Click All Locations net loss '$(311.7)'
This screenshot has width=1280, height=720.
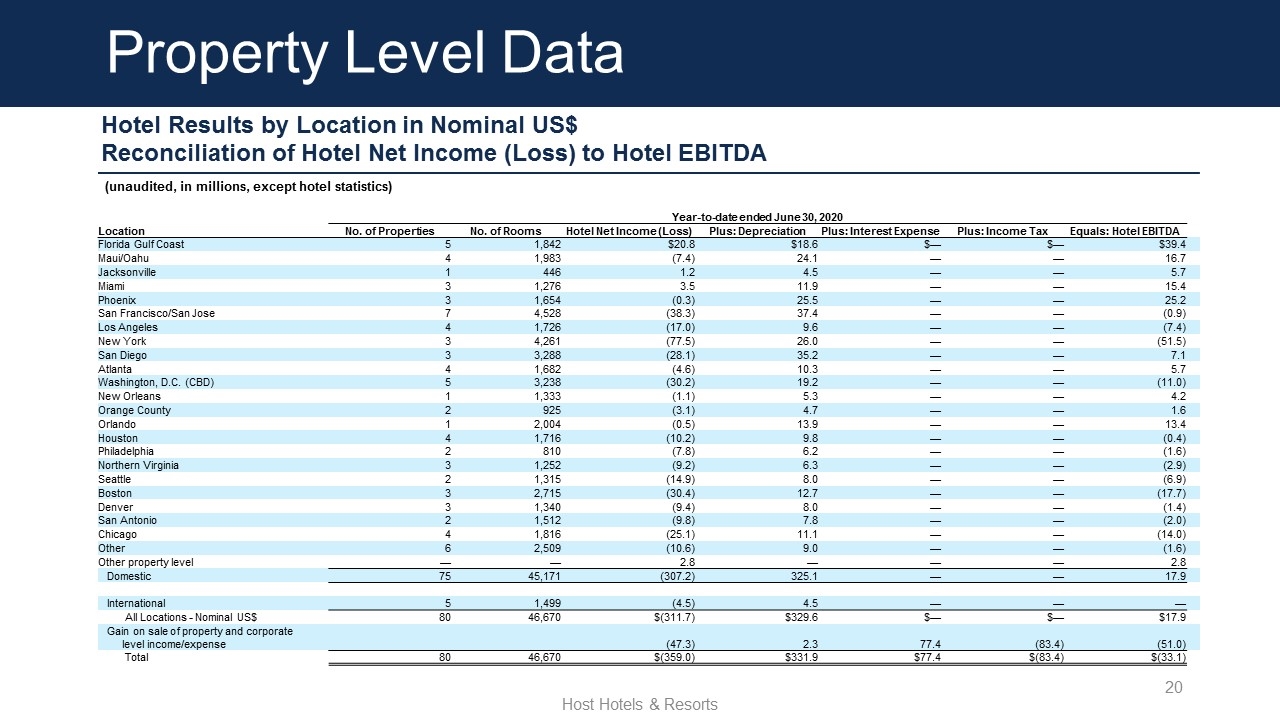pos(674,617)
